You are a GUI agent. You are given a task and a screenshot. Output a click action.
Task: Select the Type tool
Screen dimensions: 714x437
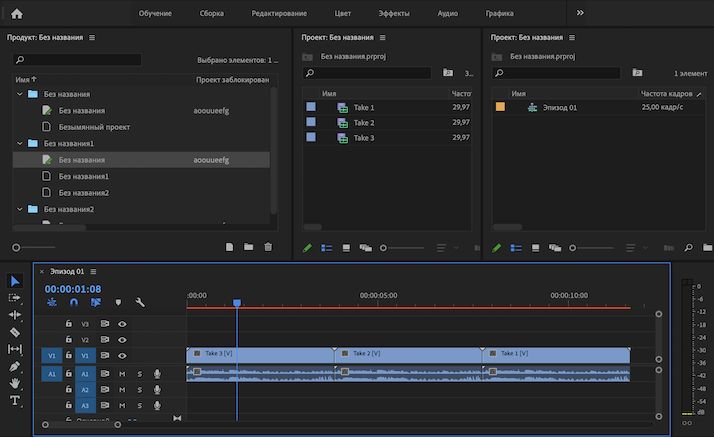click(15, 401)
